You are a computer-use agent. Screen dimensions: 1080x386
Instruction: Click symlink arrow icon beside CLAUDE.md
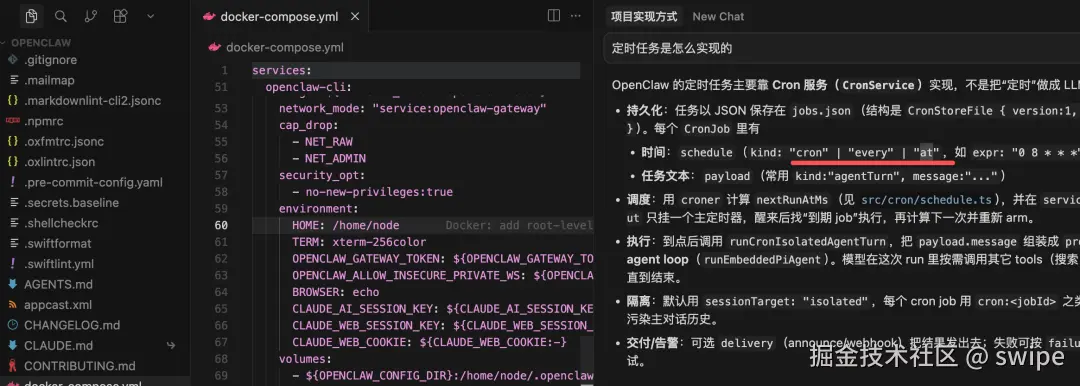pyautogui.click(x=171, y=345)
